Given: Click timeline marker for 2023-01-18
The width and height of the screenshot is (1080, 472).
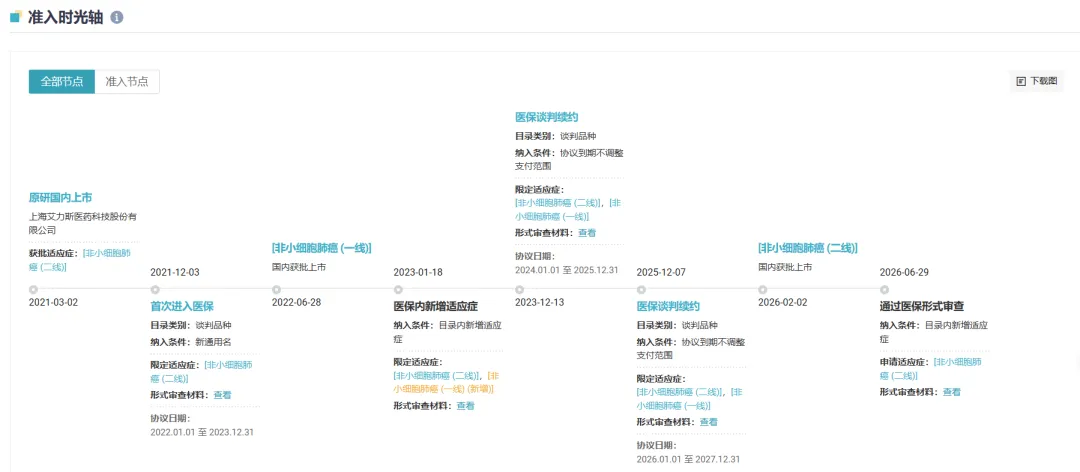Looking at the screenshot, I should 398,289.
